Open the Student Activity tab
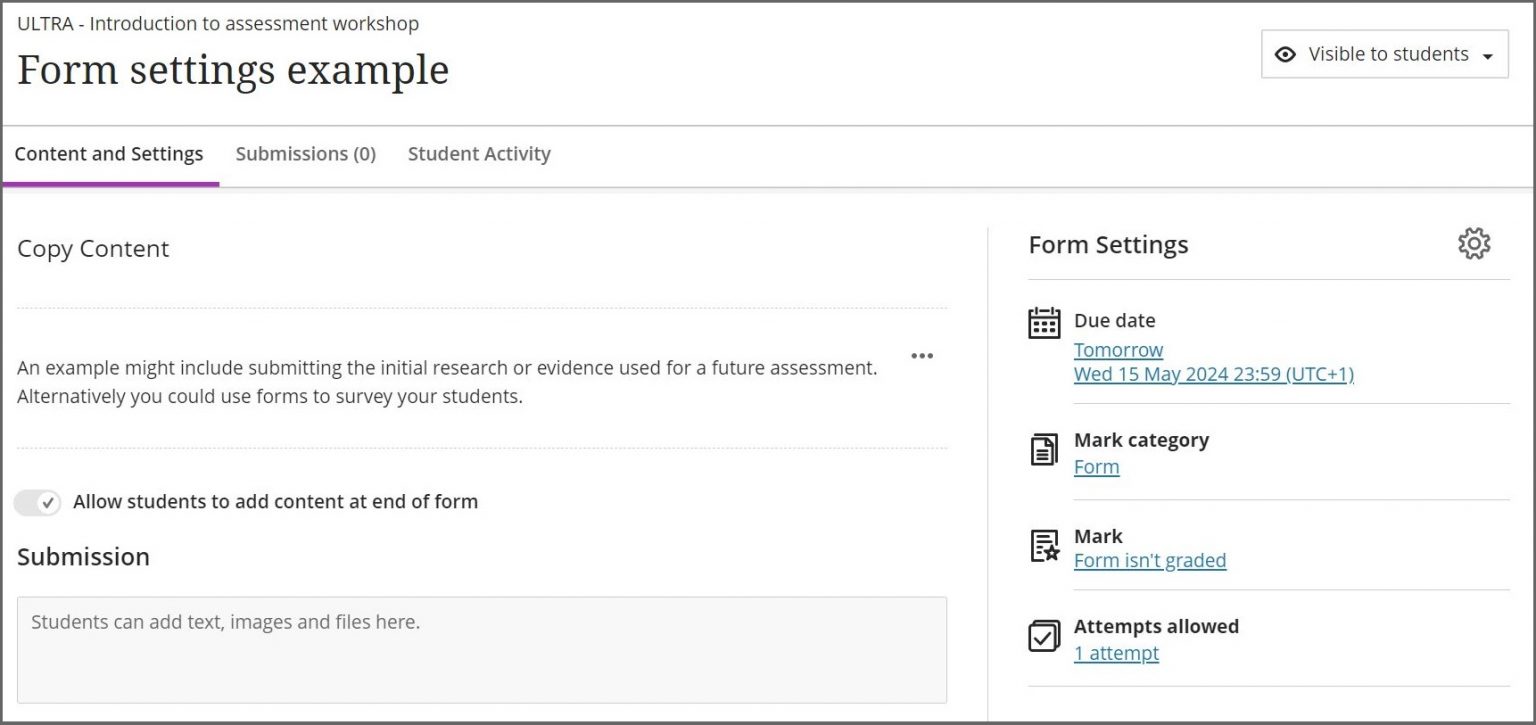This screenshot has height=725, width=1536. 479,153
